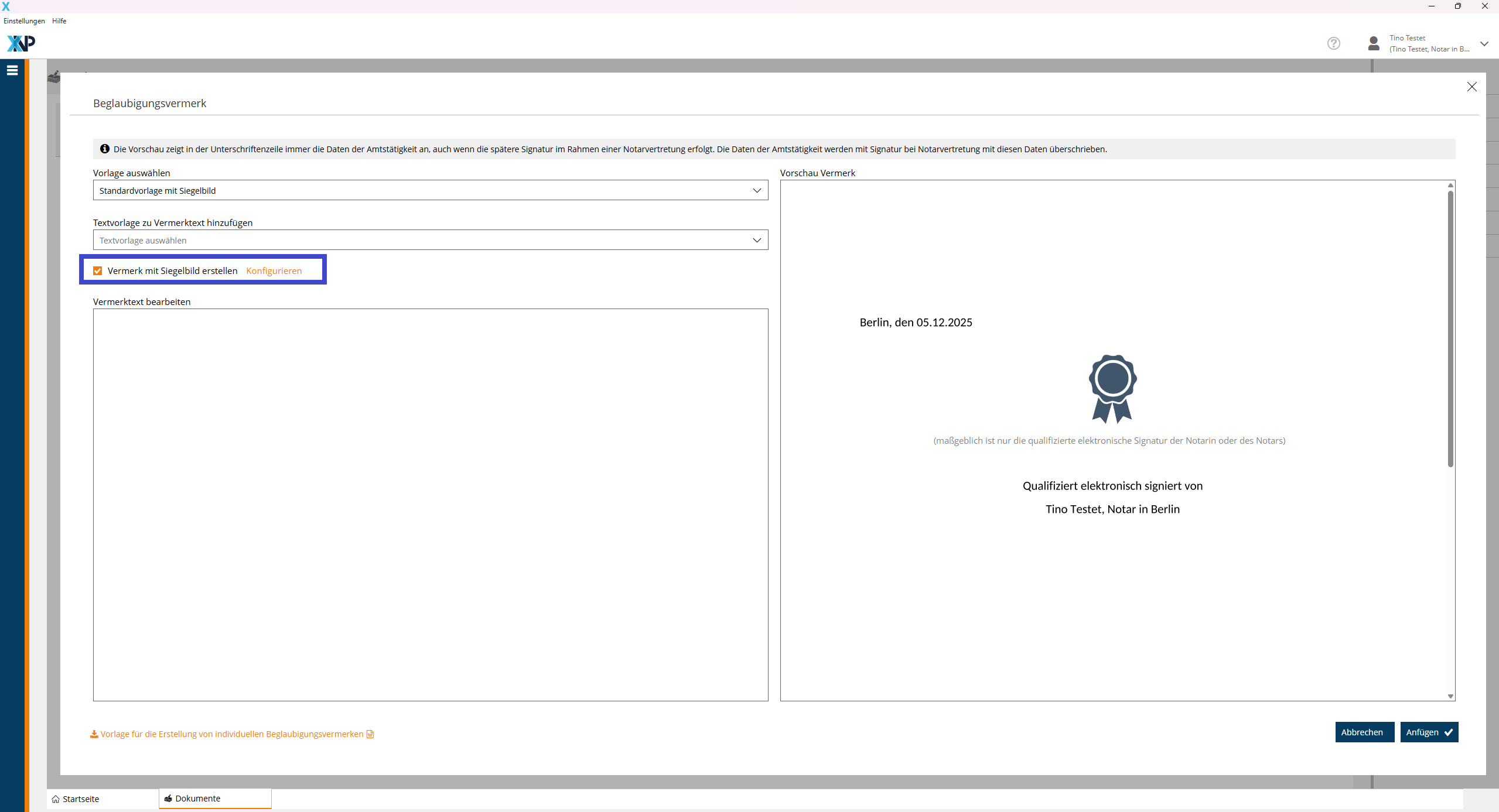Viewport: 1499px width, 812px height.
Task: Click the XNP logo icon
Action: point(21,43)
